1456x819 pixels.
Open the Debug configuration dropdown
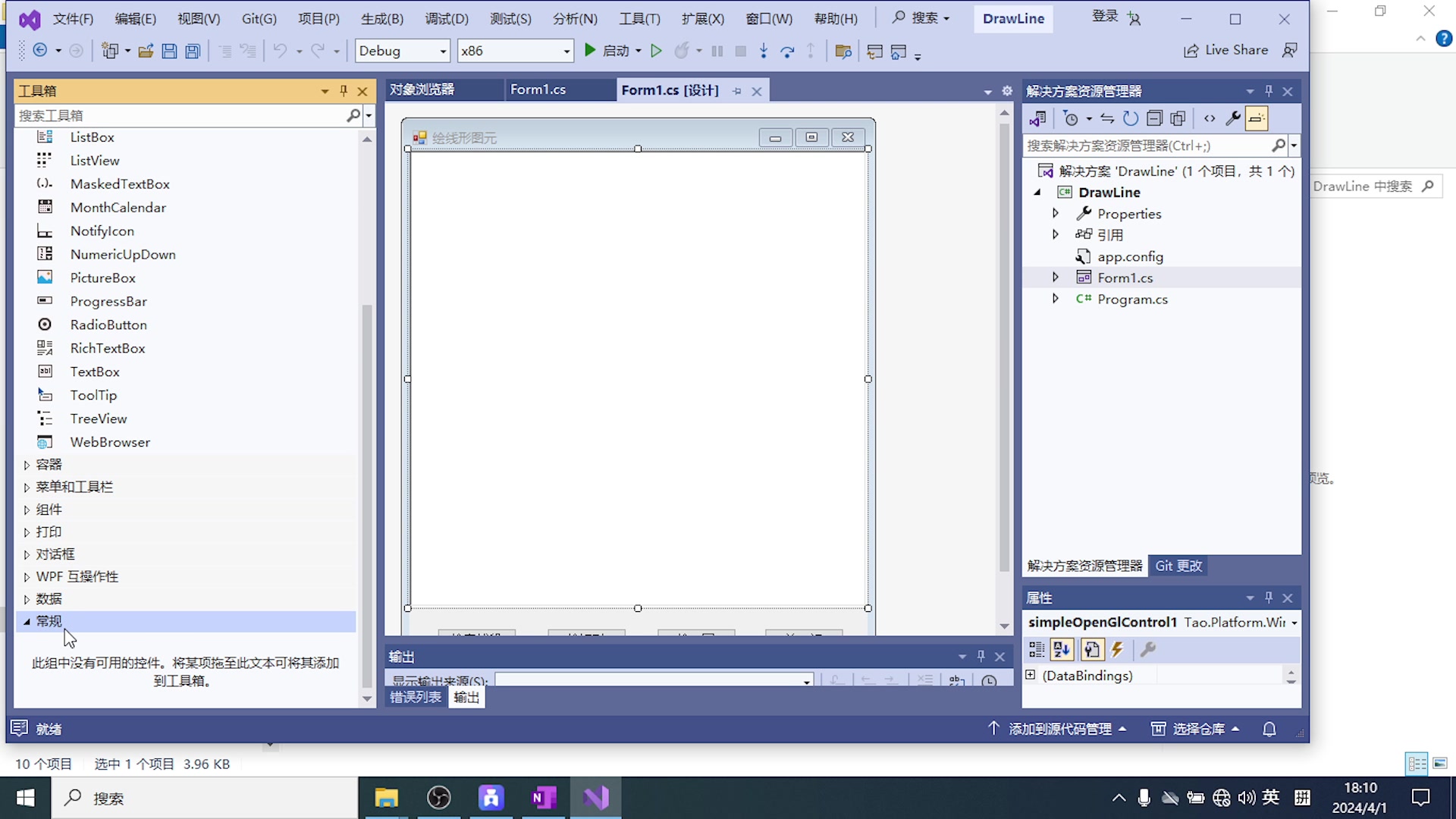pyautogui.click(x=443, y=51)
